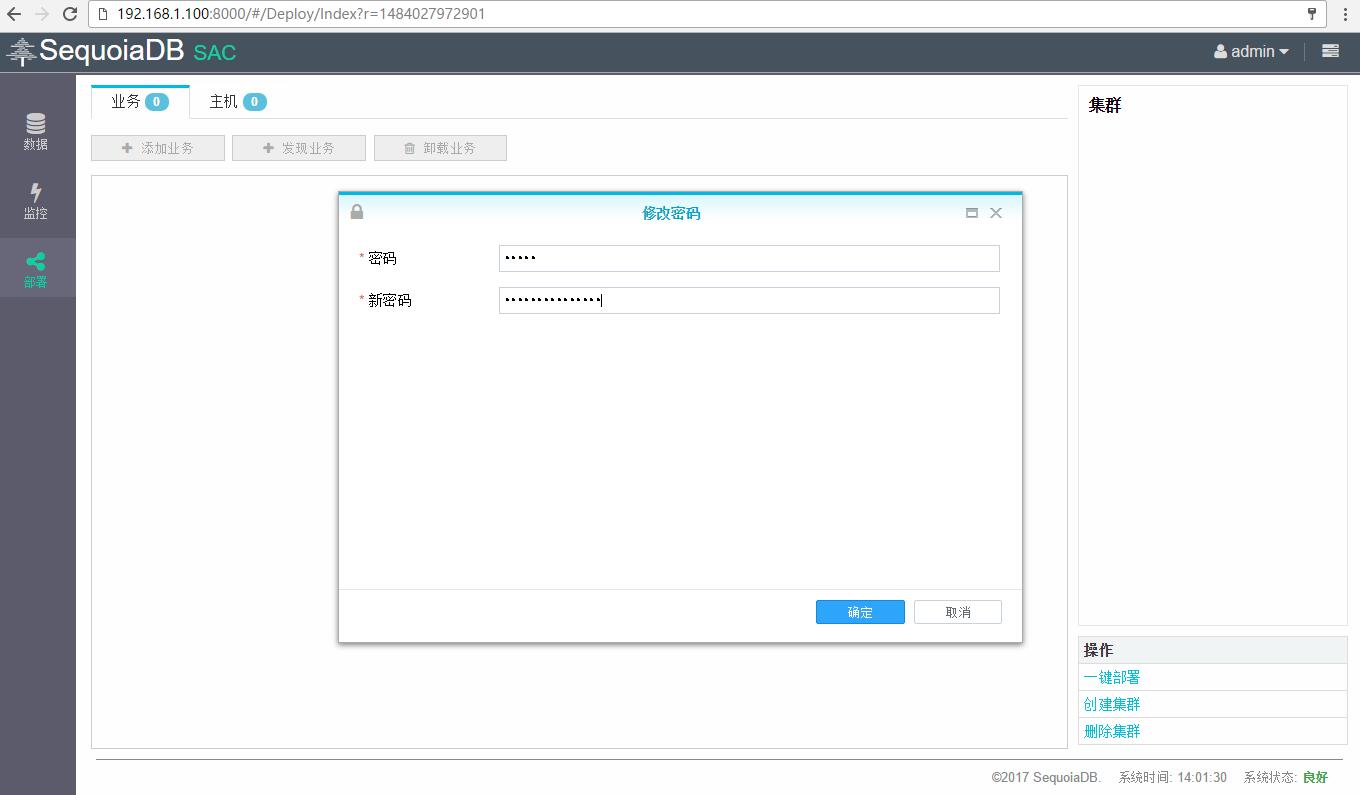Click the saved password key icon in address bar
This screenshot has width=1360, height=795.
(x=1311, y=15)
